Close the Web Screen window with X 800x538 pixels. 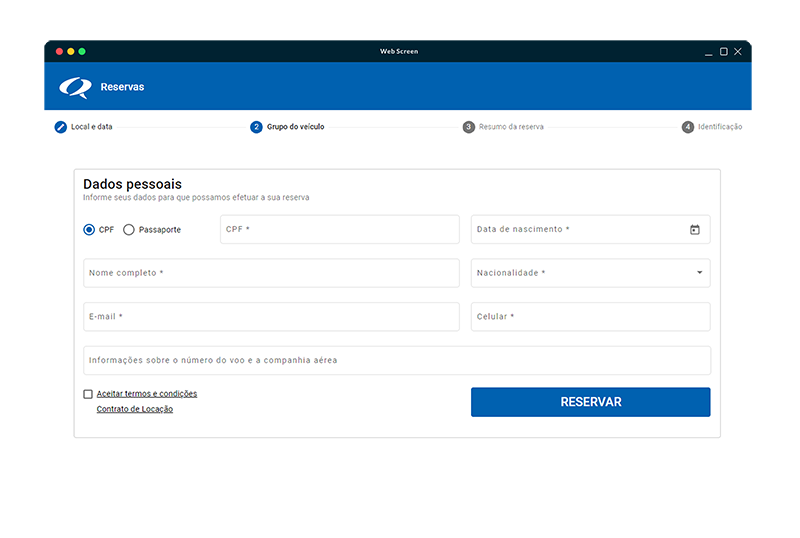(x=738, y=52)
